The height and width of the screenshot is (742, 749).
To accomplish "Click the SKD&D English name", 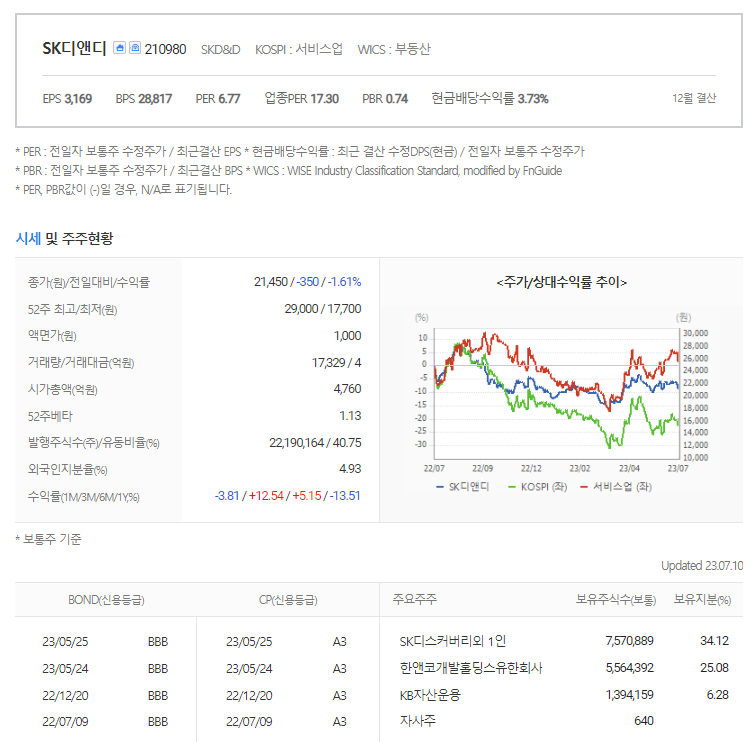I will [x=220, y=50].
